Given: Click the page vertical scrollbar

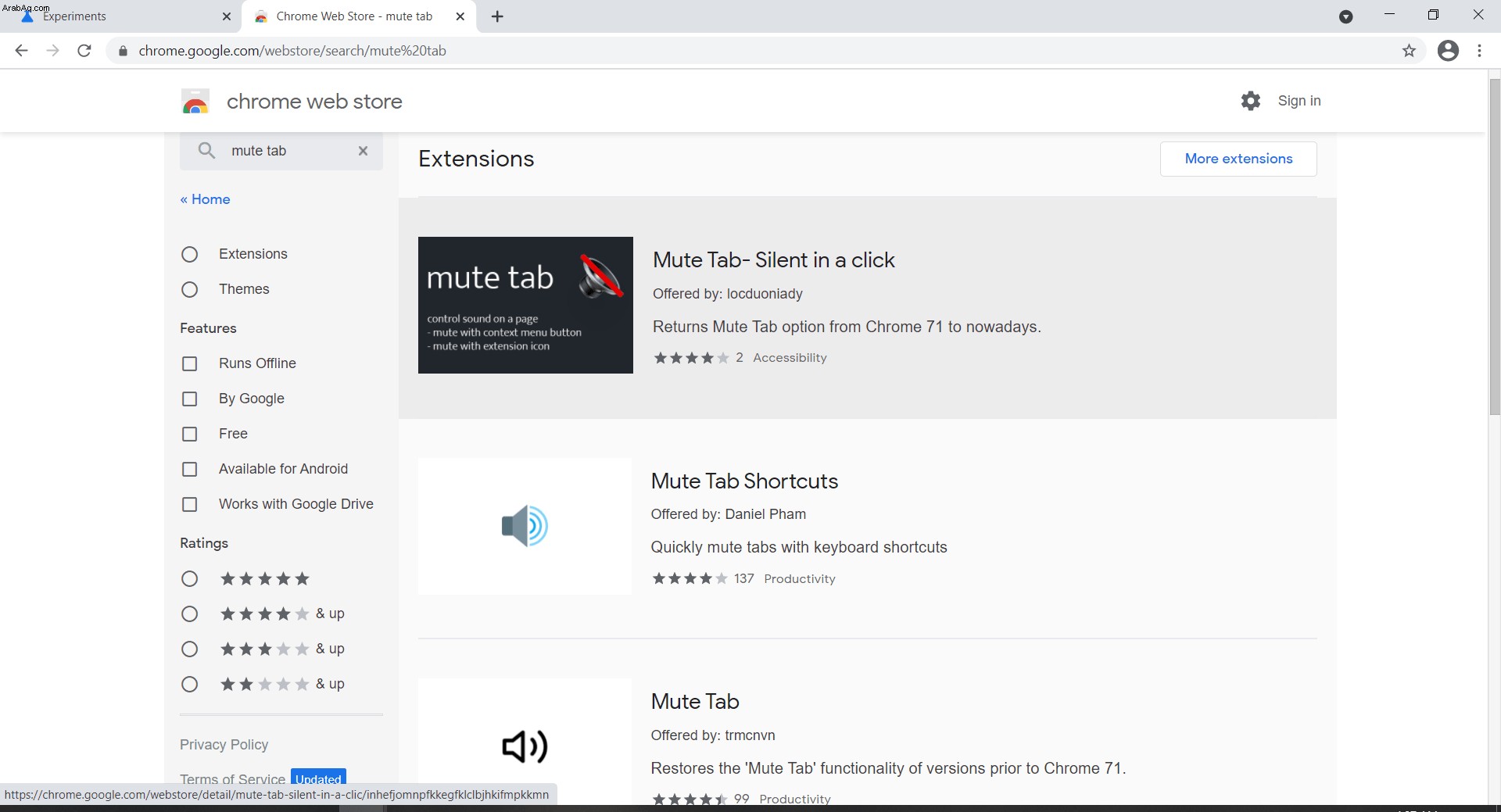Looking at the screenshot, I should click(x=1494, y=247).
